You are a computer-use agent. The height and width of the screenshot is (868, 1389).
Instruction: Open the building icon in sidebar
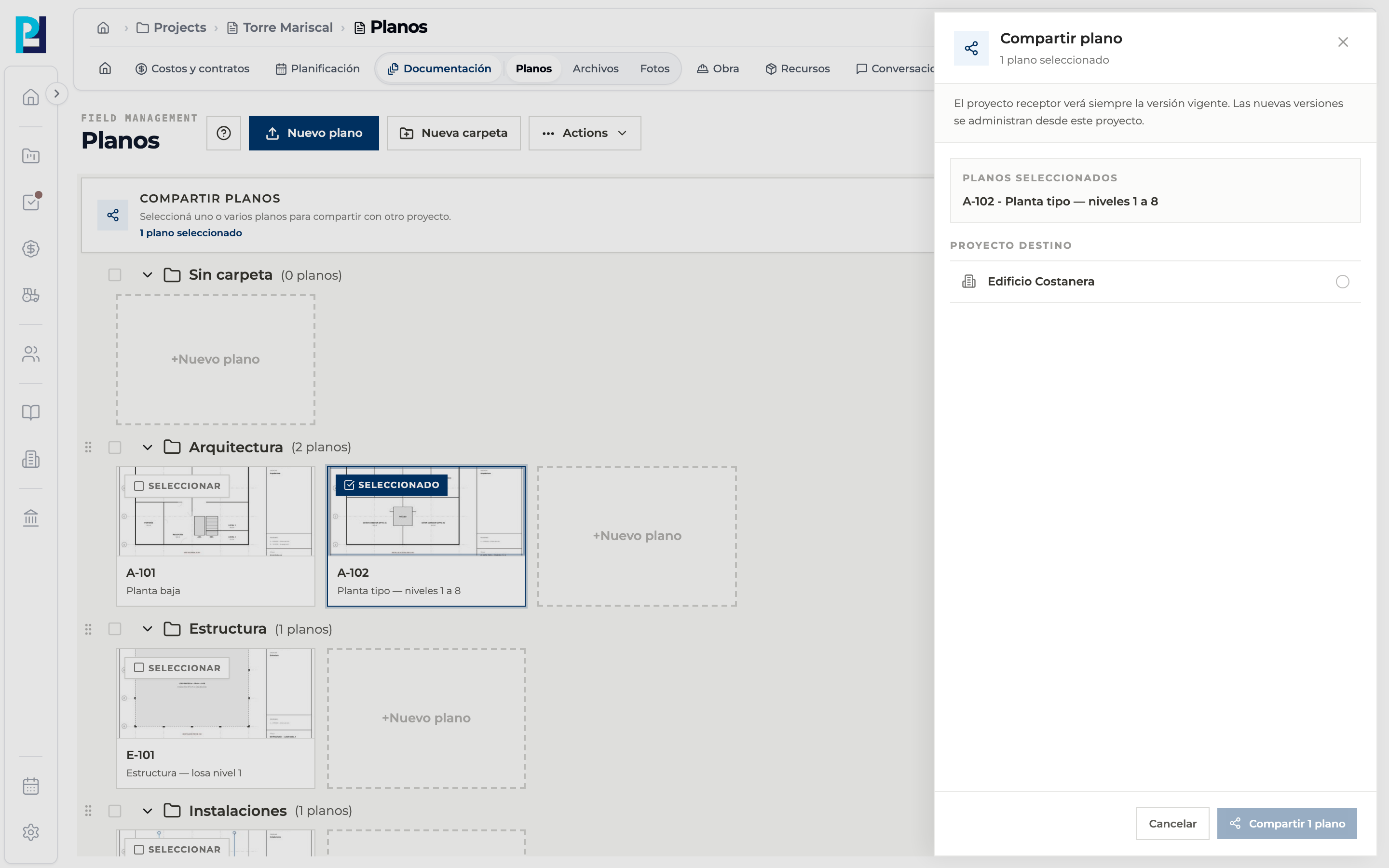coord(30,459)
